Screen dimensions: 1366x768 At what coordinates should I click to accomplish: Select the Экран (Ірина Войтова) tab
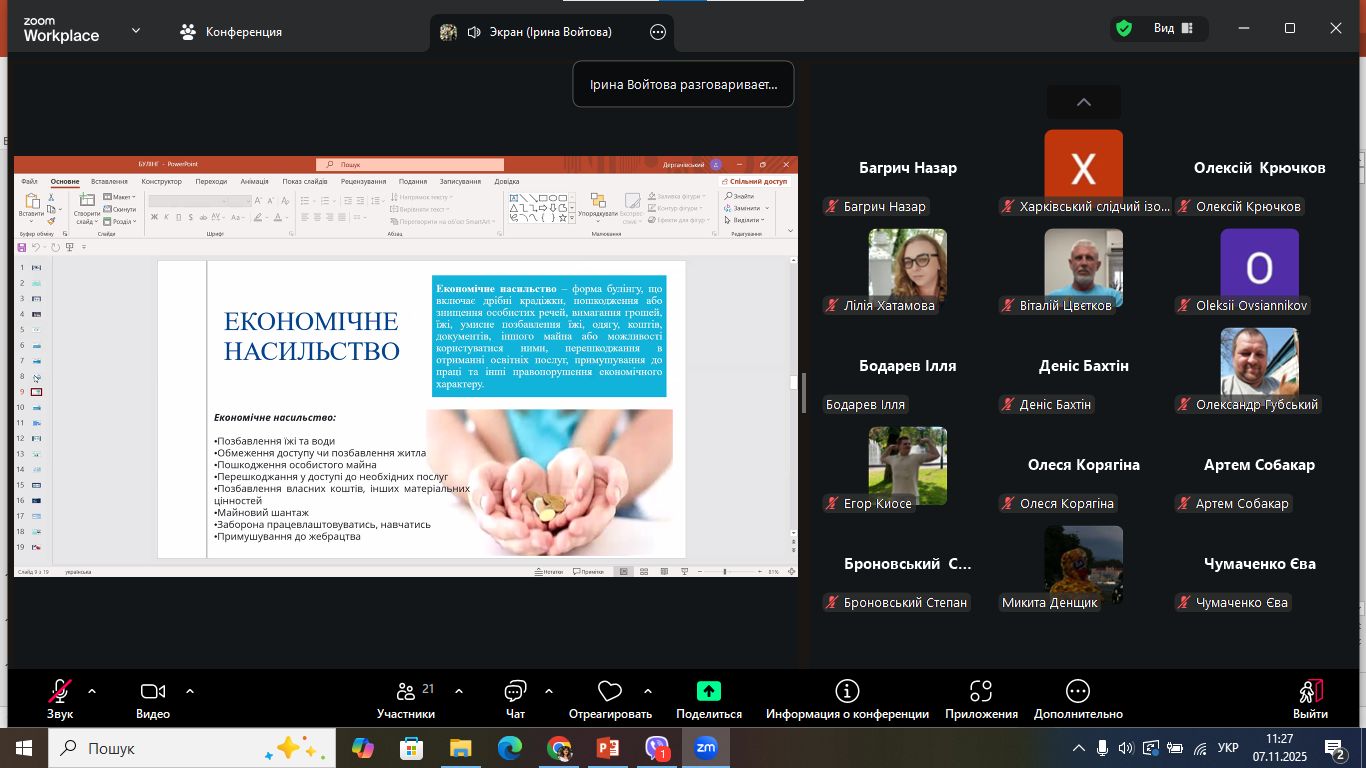[x=540, y=32]
